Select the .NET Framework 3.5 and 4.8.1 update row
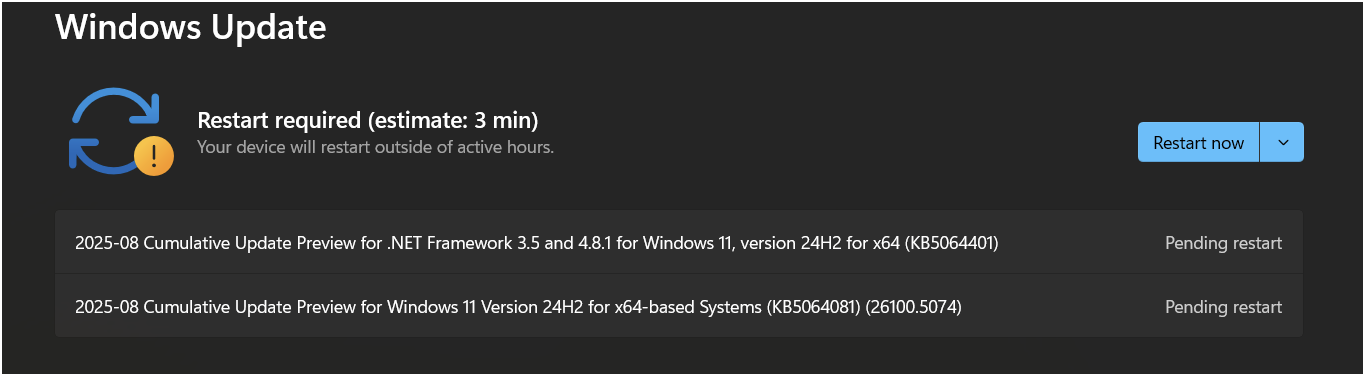 coord(679,242)
